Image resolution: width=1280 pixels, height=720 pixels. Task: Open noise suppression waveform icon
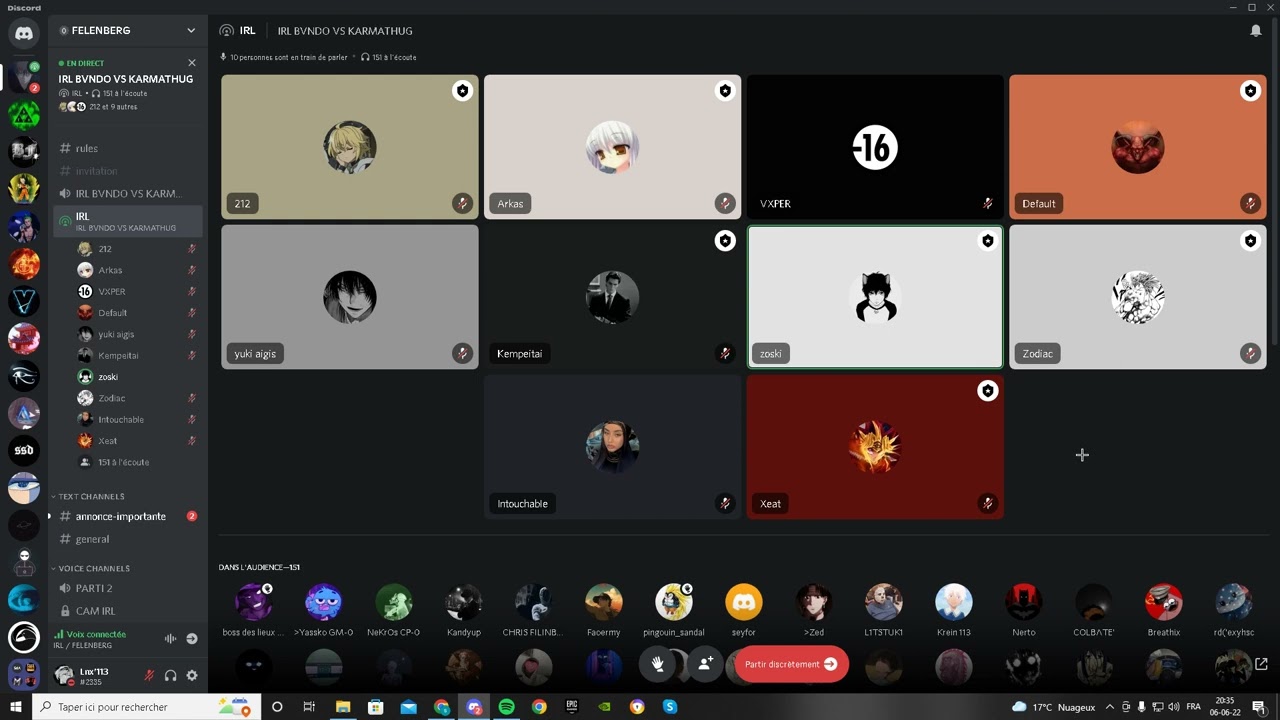tap(170, 638)
